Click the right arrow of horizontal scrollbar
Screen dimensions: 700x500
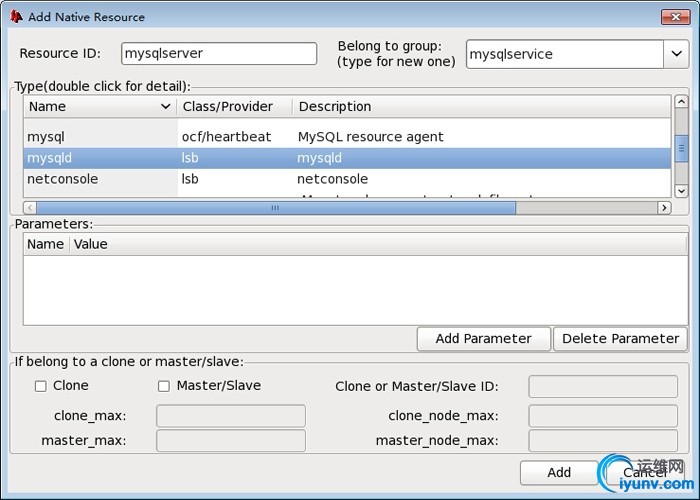pyautogui.click(x=664, y=208)
